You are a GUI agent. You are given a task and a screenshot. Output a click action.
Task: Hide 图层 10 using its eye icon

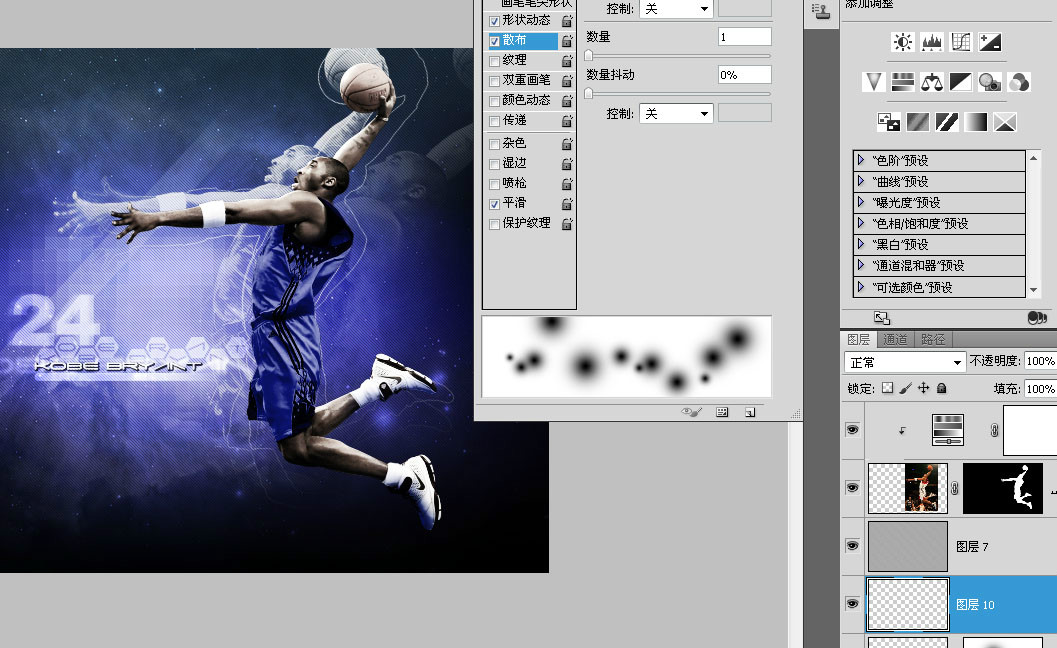(852, 603)
